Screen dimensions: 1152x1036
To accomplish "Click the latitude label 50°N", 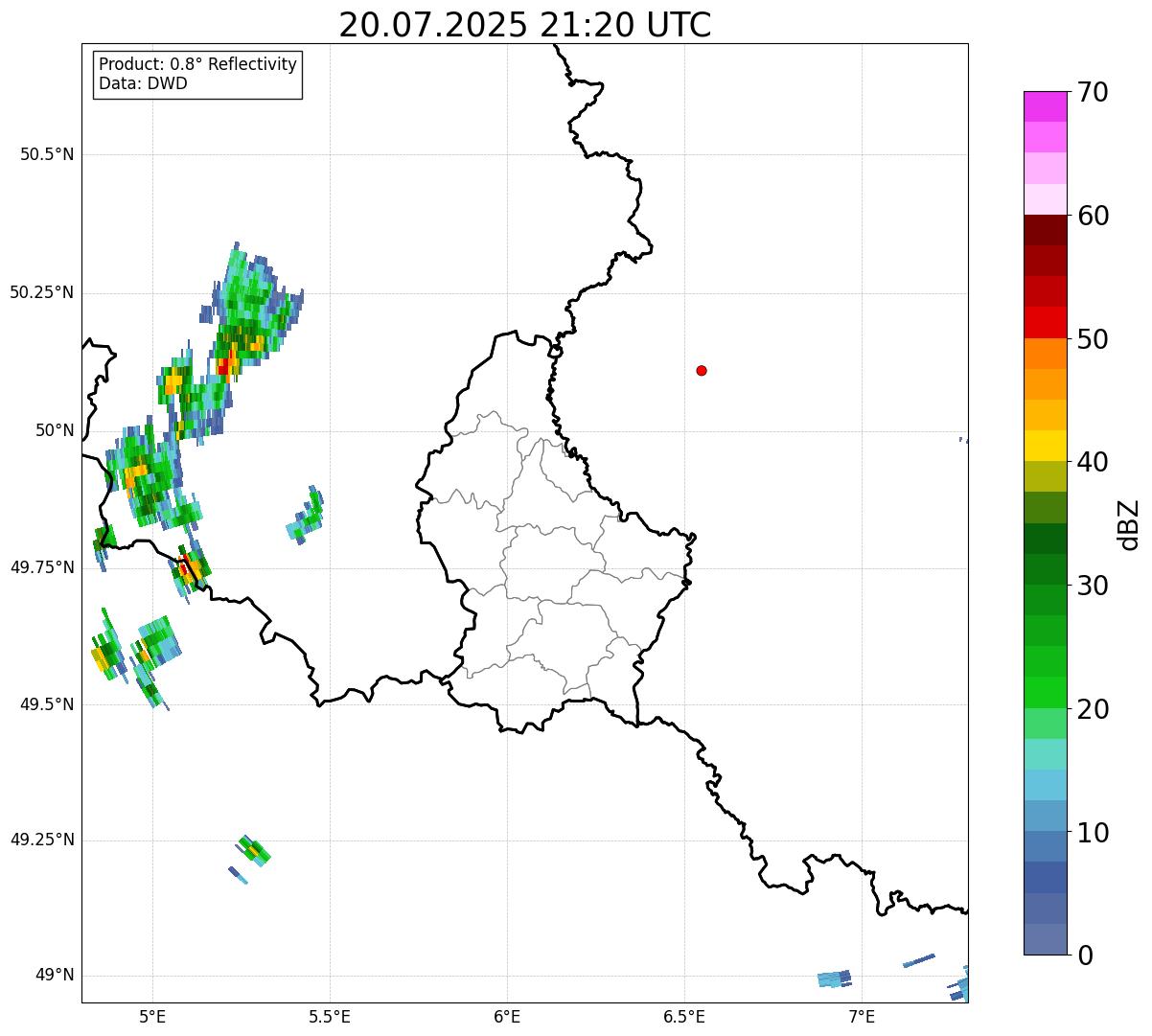I will coord(55,430).
